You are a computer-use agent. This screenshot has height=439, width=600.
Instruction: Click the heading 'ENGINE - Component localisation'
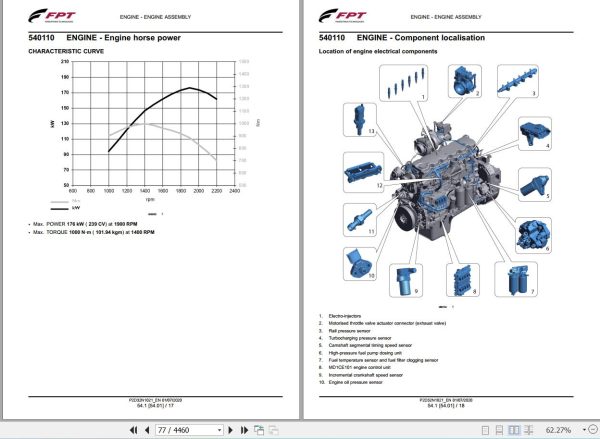tap(421, 38)
